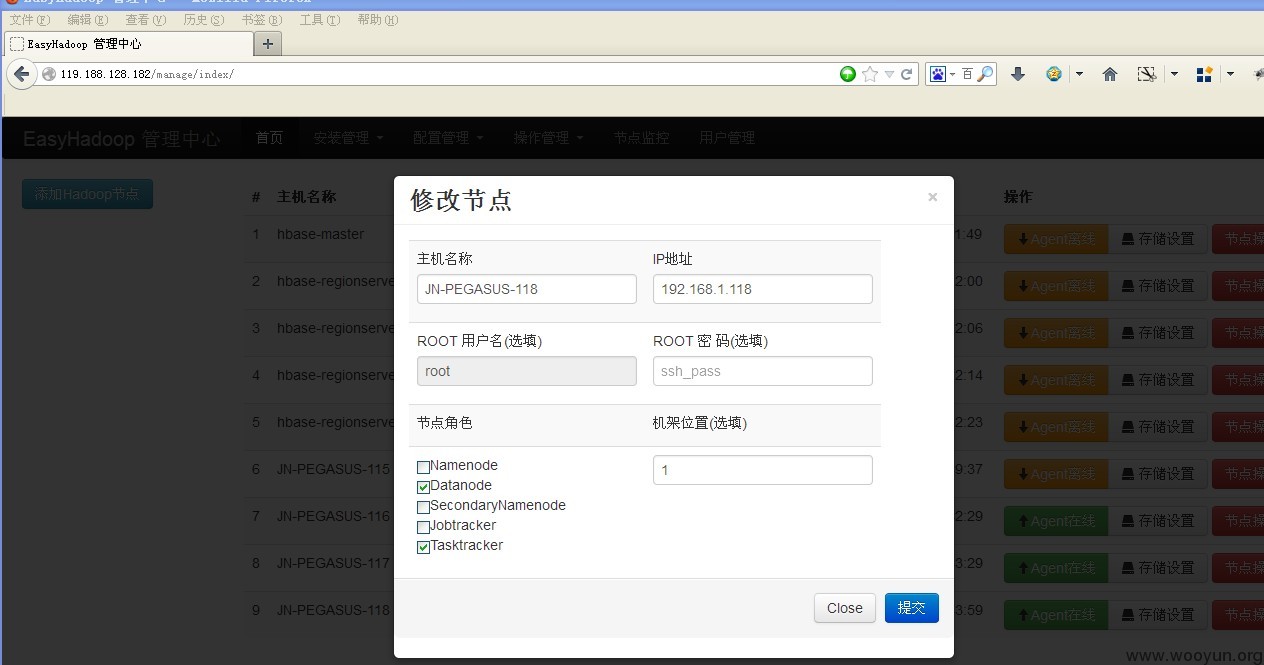Click the Close button in the dialog

click(x=845, y=608)
